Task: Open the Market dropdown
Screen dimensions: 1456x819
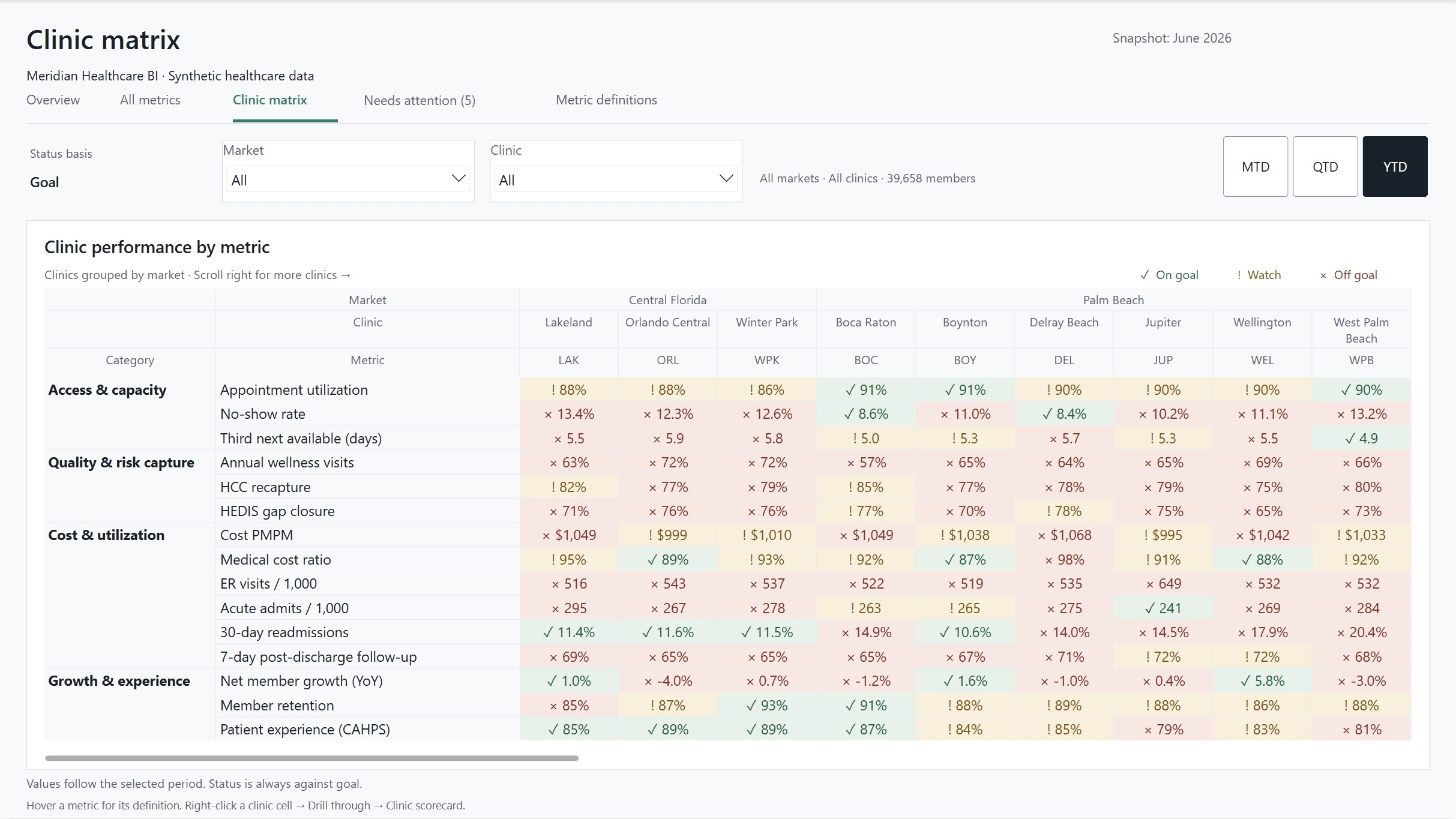Action: click(348, 179)
